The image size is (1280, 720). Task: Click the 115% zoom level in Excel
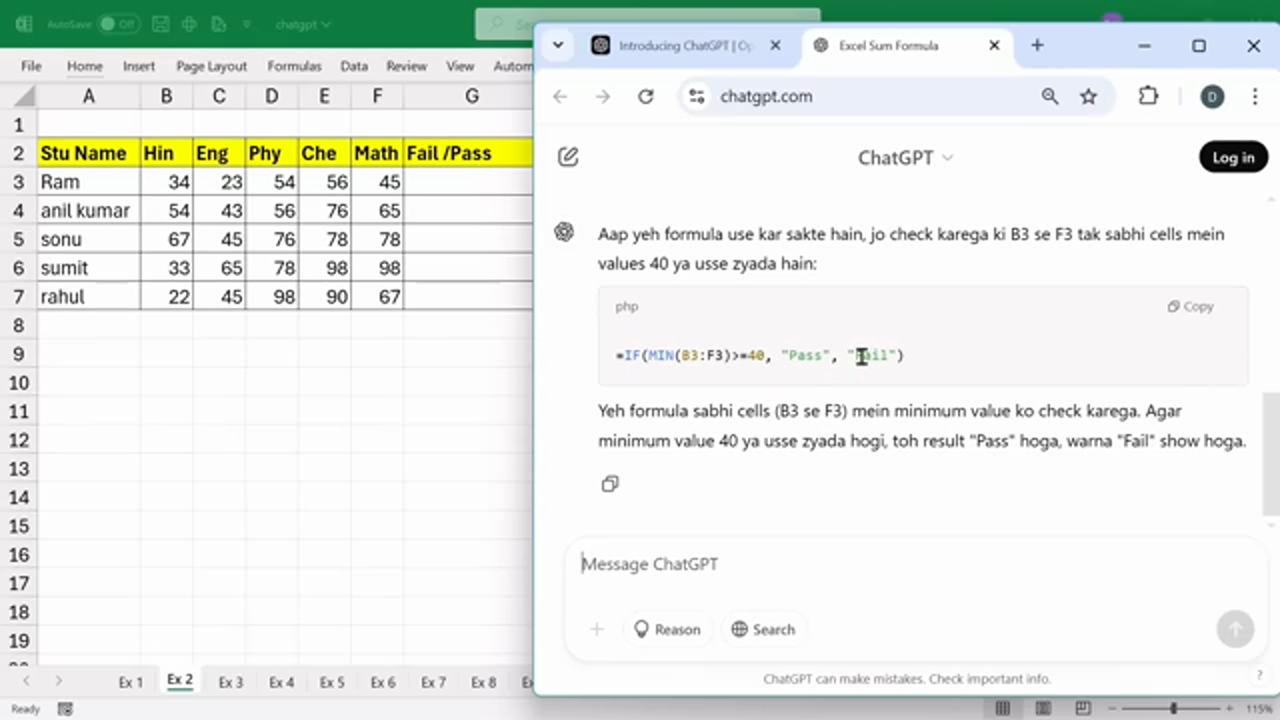[x=1259, y=709]
